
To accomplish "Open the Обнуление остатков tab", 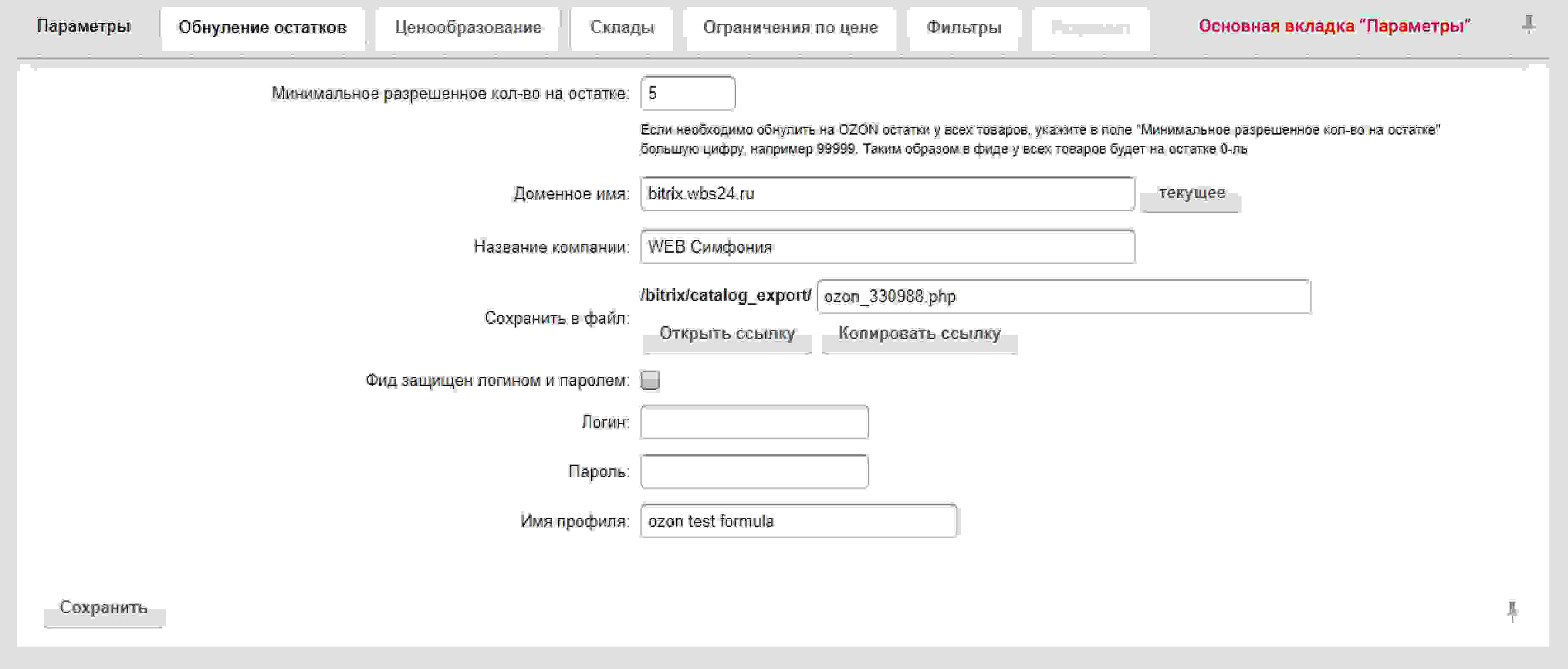I will [262, 28].
